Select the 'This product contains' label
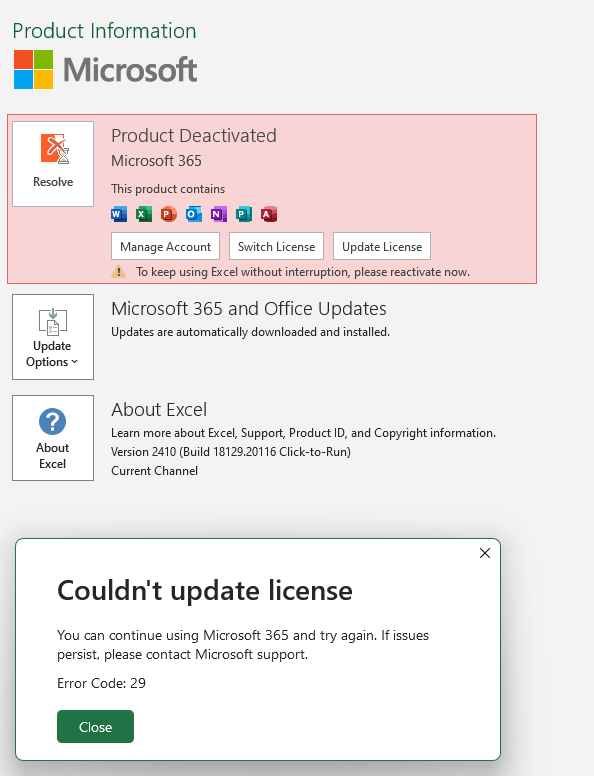The width and height of the screenshot is (594, 776). pyautogui.click(x=168, y=189)
